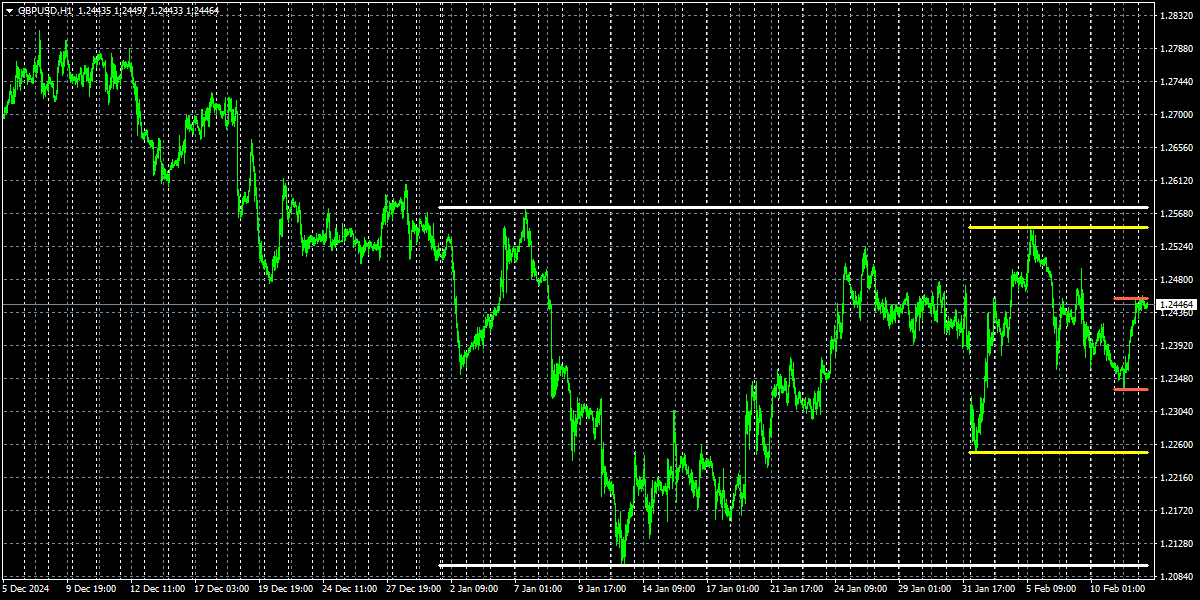This screenshot has height=600, width=1200.
Task: Click time axis label 29 Jan 01:00
Action: [926, 590]
